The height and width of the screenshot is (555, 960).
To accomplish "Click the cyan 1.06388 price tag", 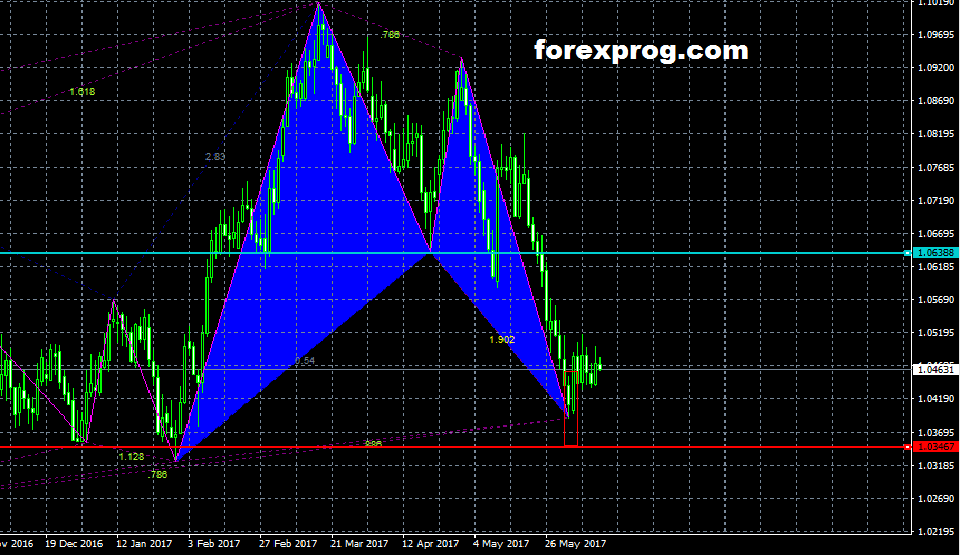I will click(936, 253).
